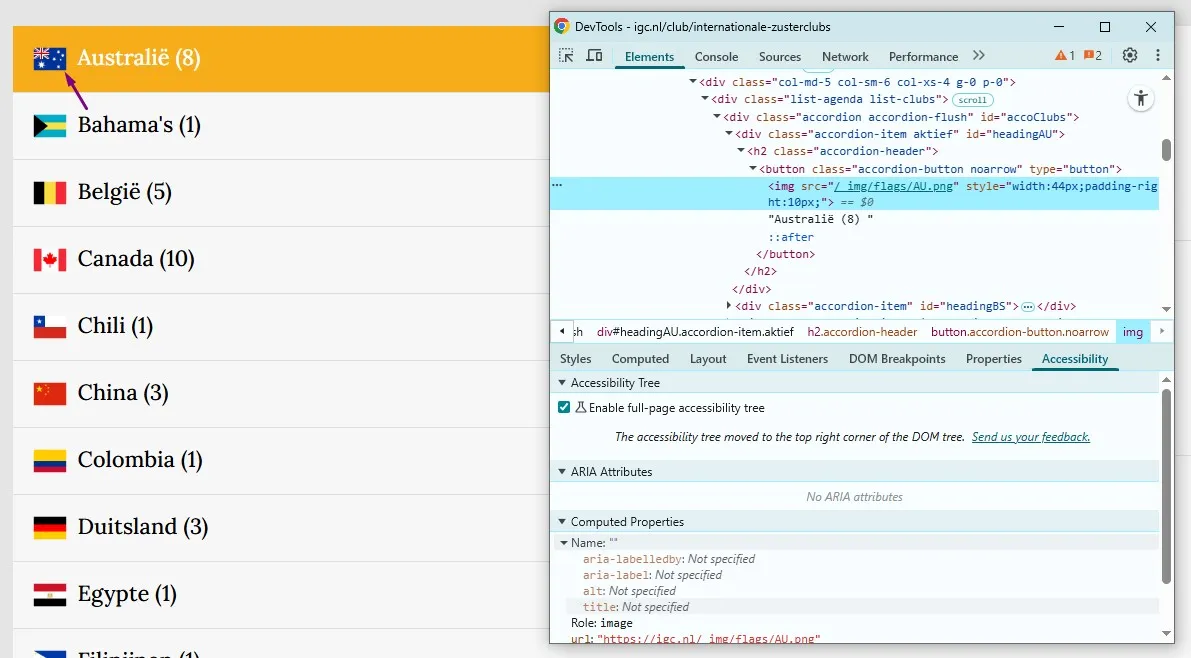The width and height of the screenshot is (1191, 658).
Task: Follow the Send us your feedback link
Action: pos(1031,437)
